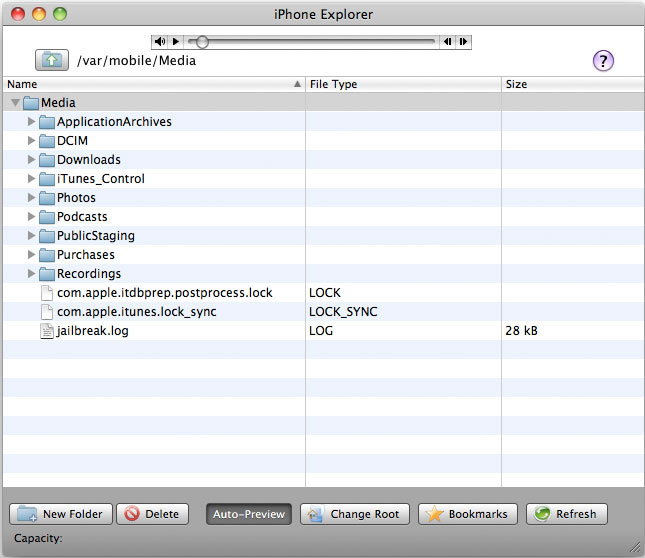
Task: Open Bookmarks with the star icon
Action: click(x=467, y=514)
